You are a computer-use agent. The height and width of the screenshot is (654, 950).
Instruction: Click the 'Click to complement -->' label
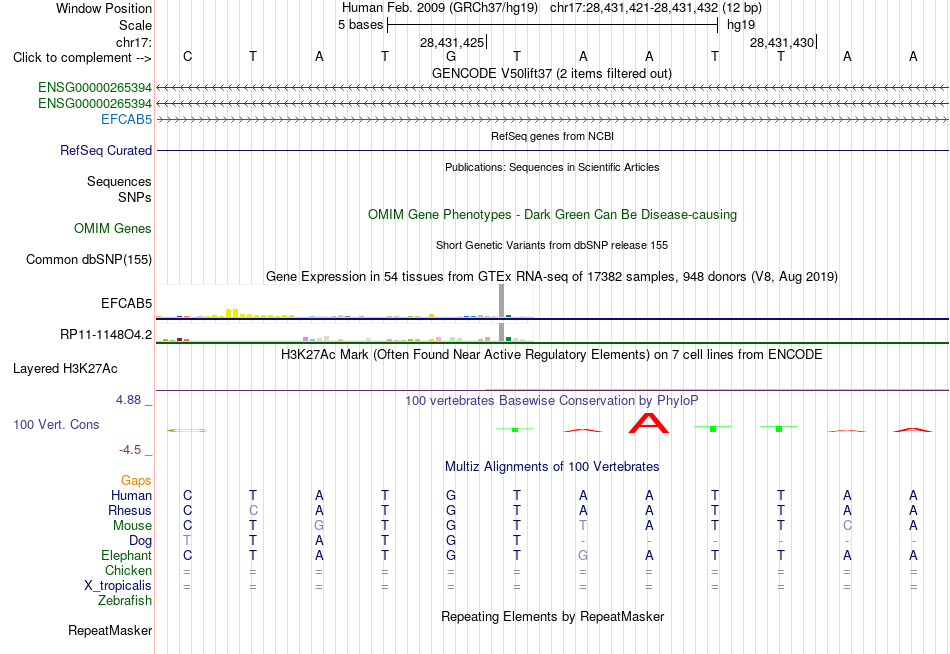pos(82,58)
